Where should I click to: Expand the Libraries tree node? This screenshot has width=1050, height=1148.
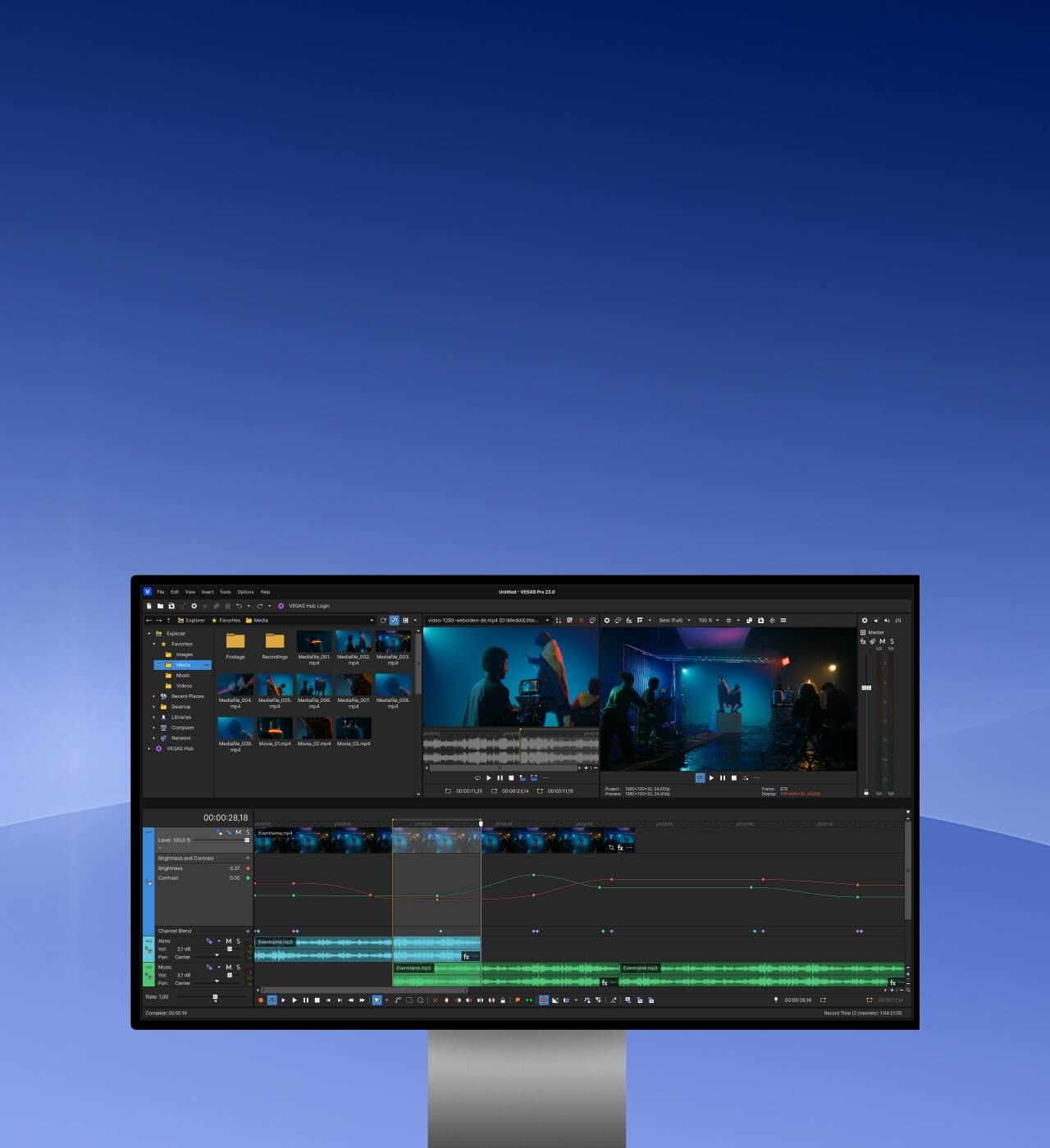[x=154, y=717]
